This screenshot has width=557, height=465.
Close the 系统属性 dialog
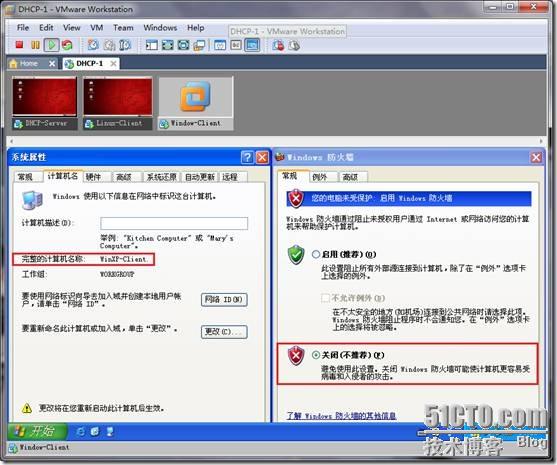point(263,157)
